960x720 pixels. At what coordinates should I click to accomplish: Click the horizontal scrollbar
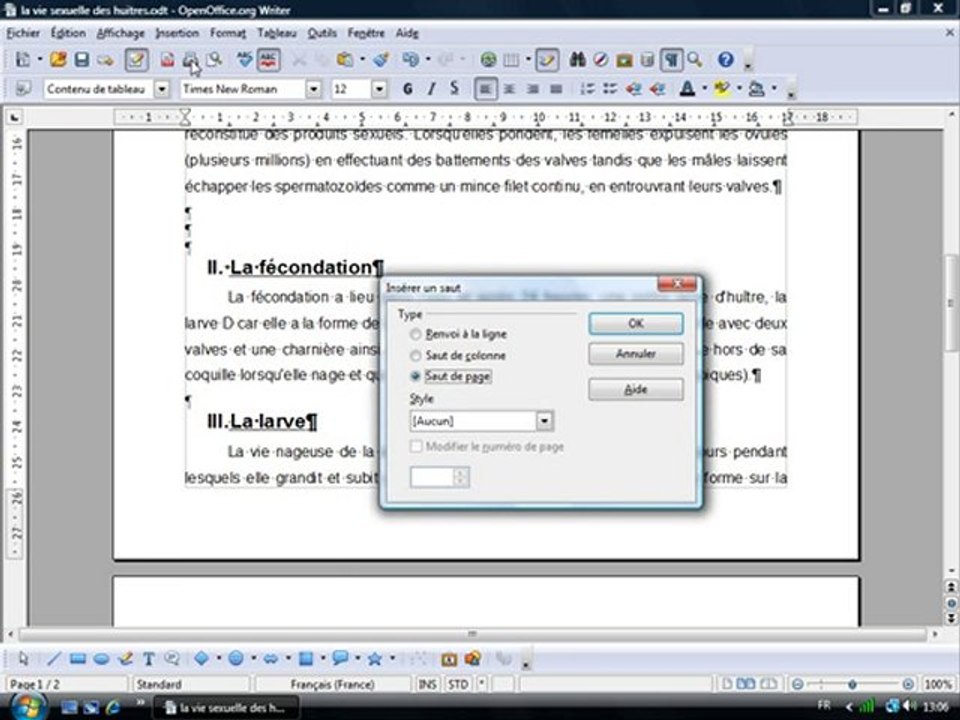[472, 634]
